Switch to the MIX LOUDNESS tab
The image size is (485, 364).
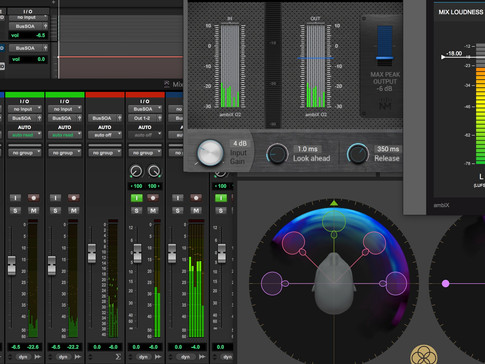coord(461,12)
